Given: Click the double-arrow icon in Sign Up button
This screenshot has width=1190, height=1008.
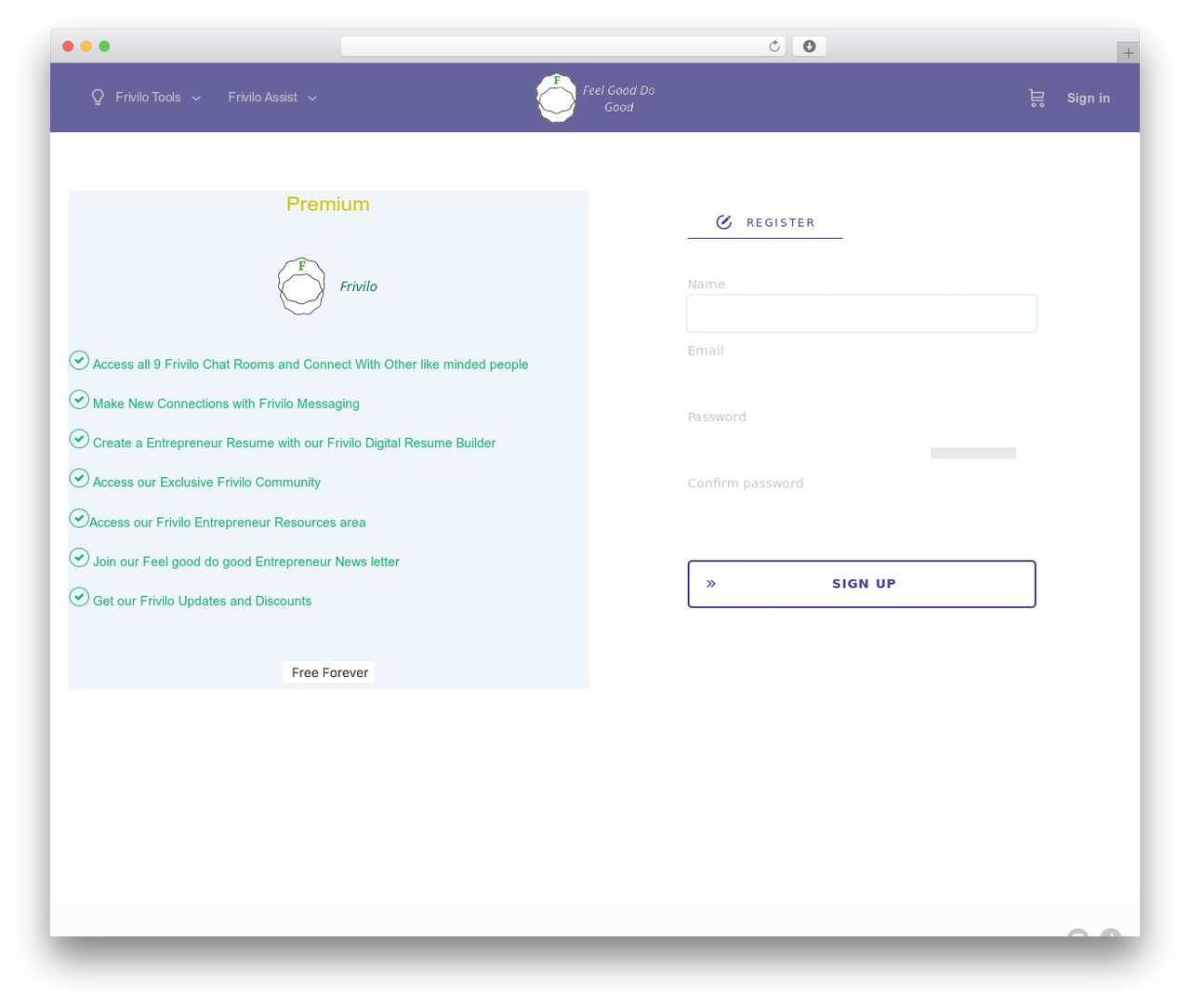Looking at the screenshot, I should click(x=711, y=584).
